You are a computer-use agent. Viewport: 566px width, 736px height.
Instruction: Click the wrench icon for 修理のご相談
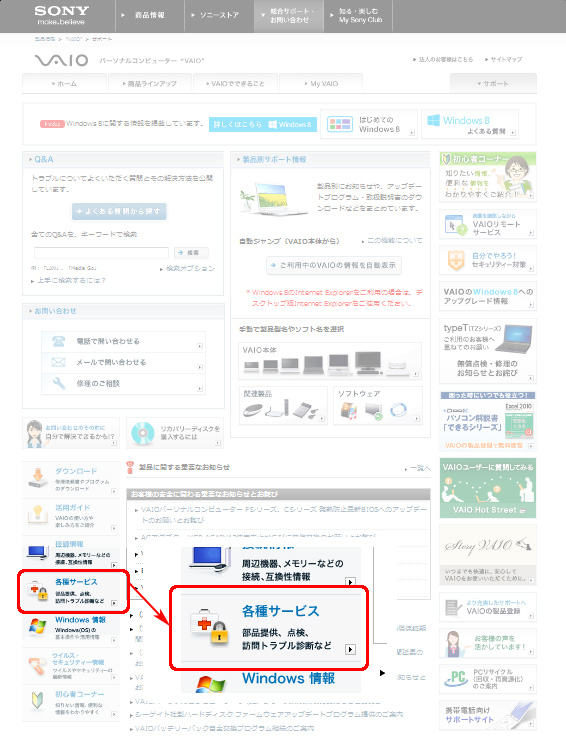[59, 383]
